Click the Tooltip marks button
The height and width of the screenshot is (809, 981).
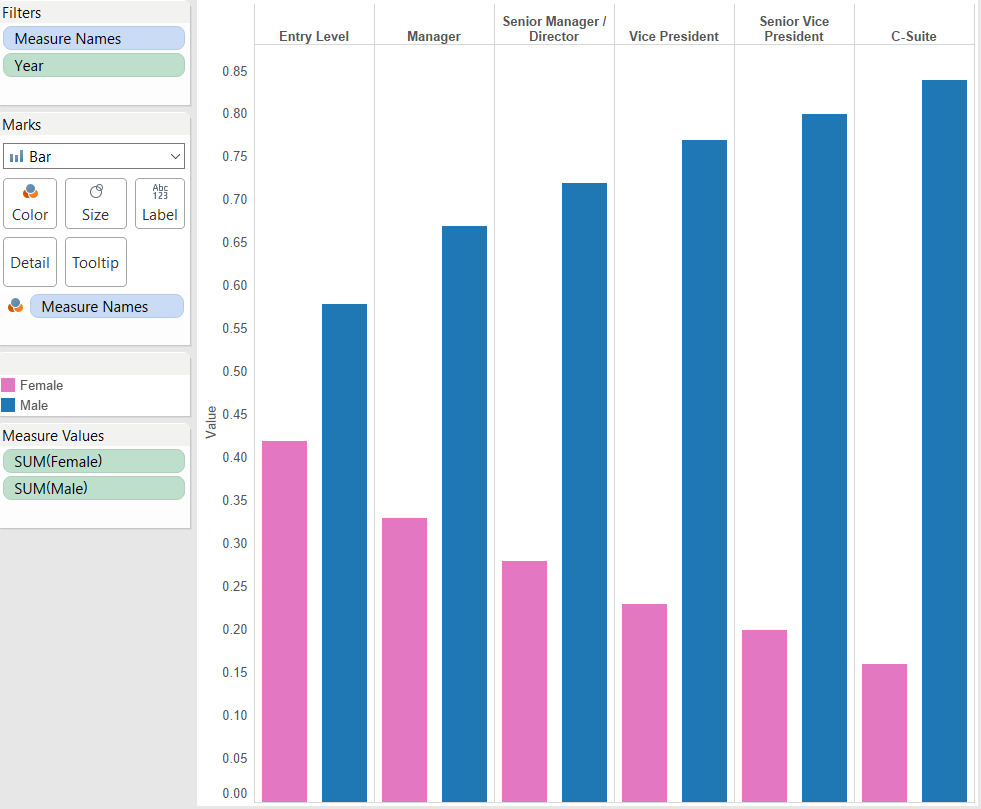[x=96, y=262]
